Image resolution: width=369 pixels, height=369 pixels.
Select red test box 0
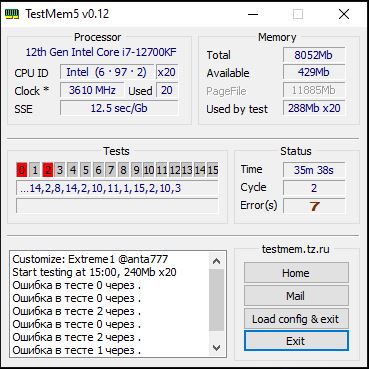pyautogui.click(x=22, y=170)
